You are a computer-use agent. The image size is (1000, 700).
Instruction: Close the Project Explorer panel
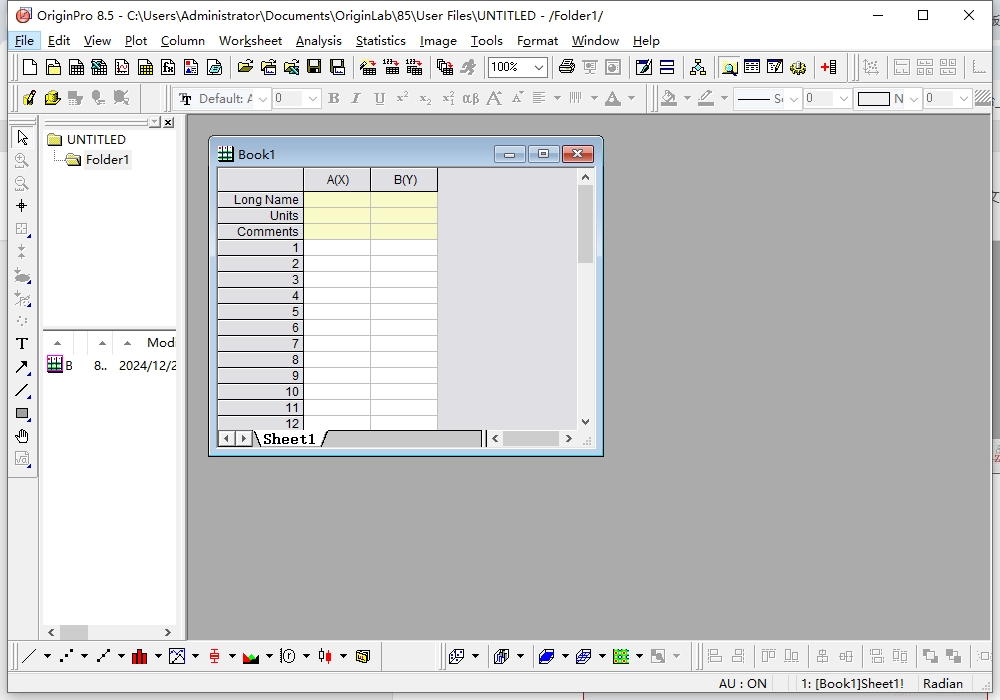pos(168,122)
